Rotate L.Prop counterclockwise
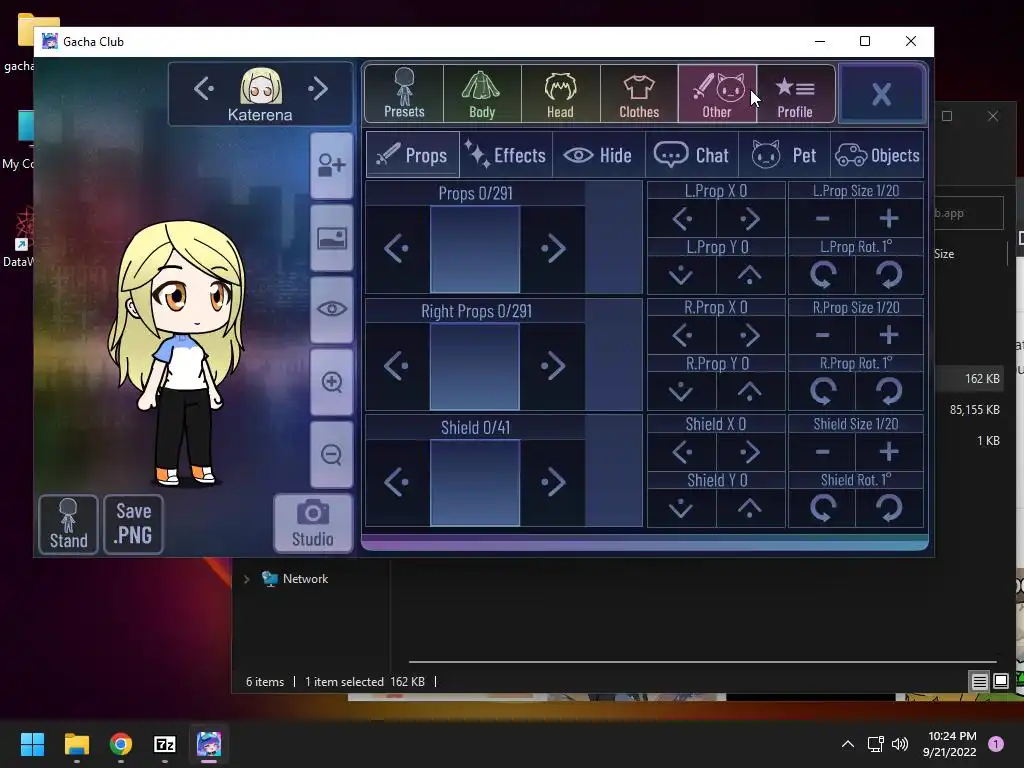 pyautogui.click(x=822, y=274)
